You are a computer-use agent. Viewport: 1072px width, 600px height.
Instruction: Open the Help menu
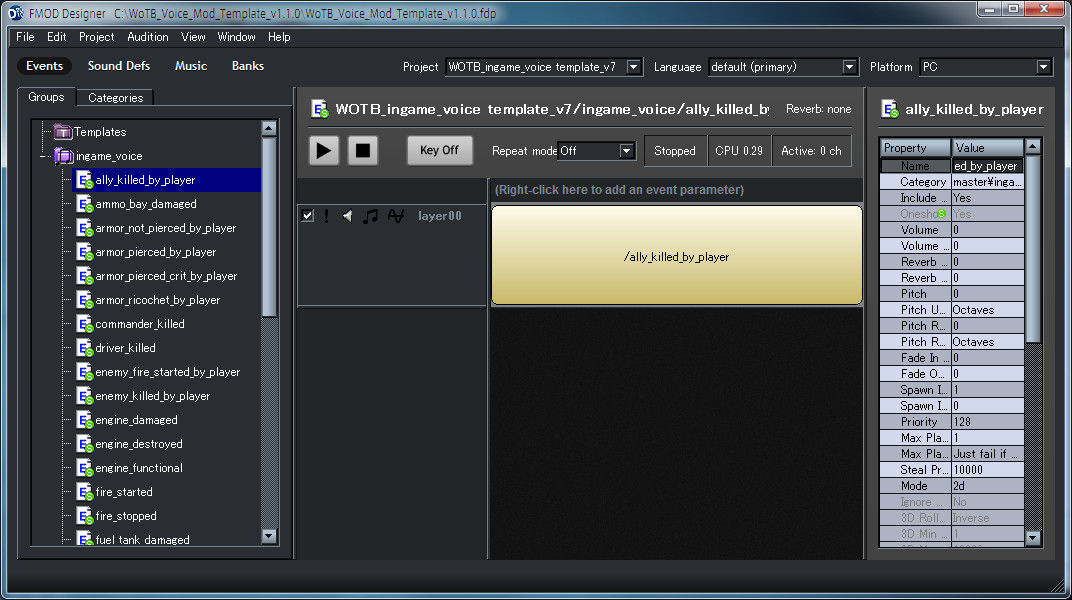coord(279,37)
